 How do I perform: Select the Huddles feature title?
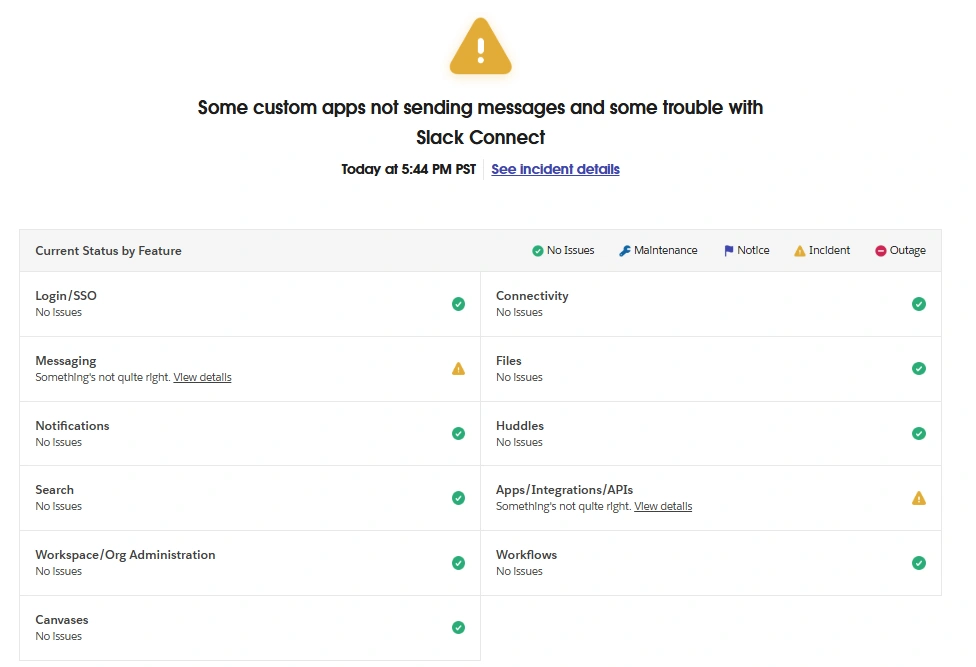click(x=520, y=426)
